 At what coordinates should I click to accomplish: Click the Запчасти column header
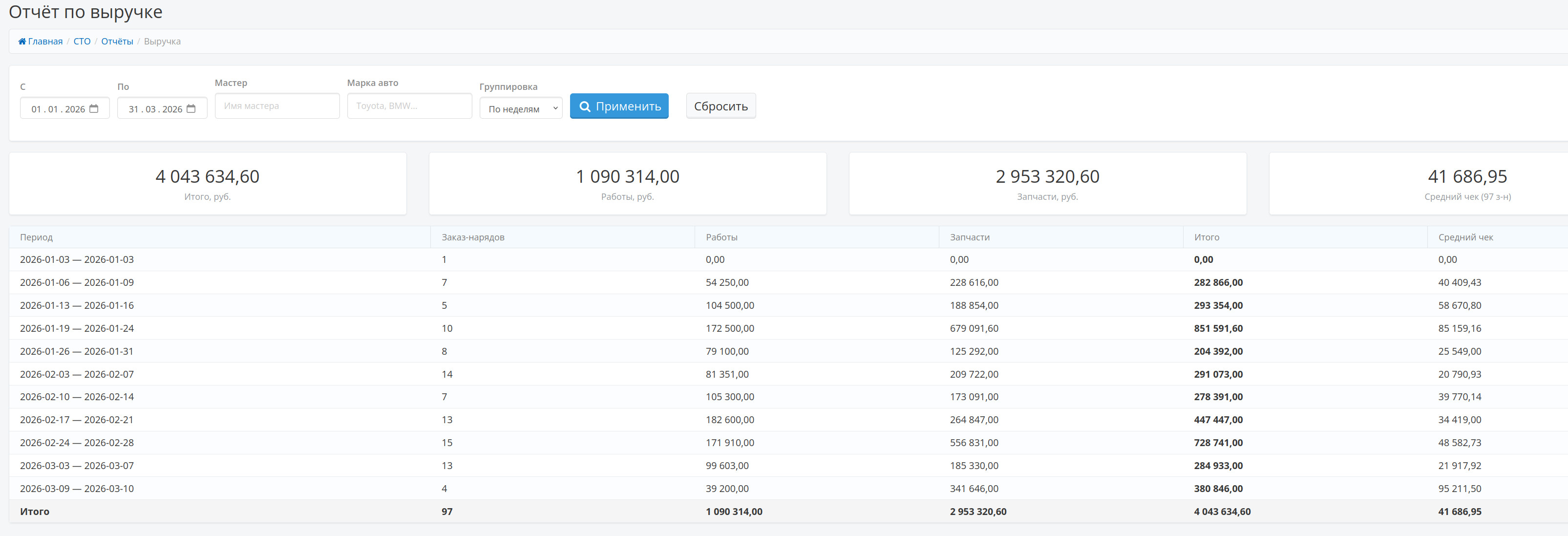(x=969, y=237)
